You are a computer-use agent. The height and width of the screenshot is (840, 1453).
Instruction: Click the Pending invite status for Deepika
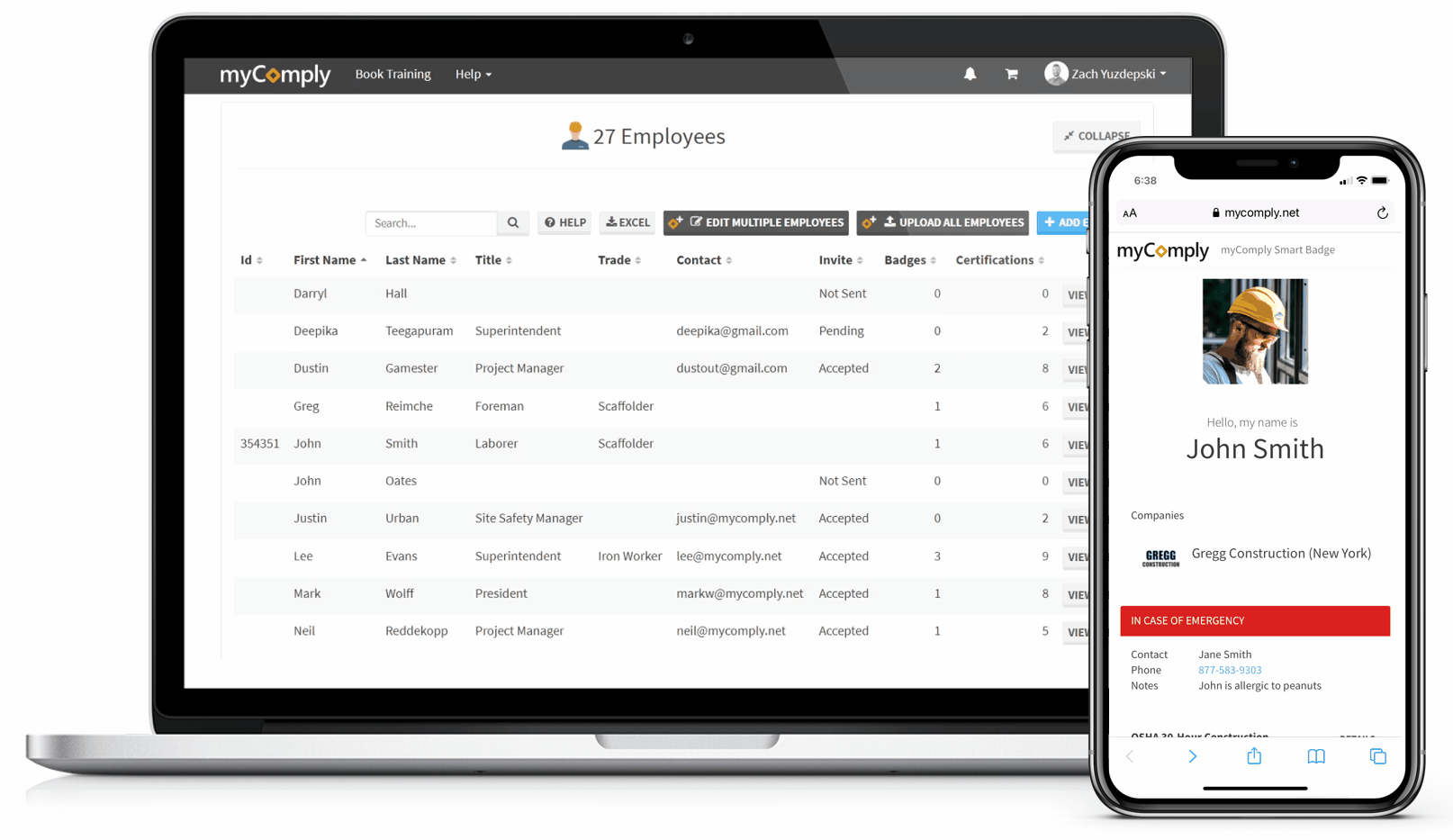(841, 331)
